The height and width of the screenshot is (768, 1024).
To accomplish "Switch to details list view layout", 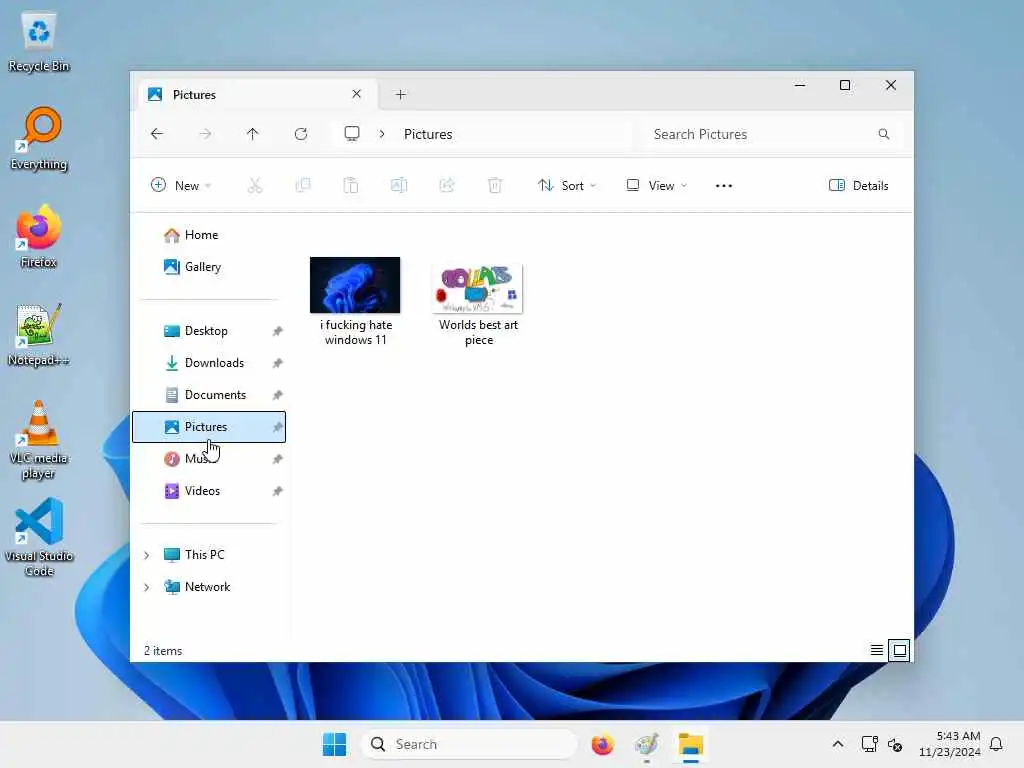I will 877,650.
